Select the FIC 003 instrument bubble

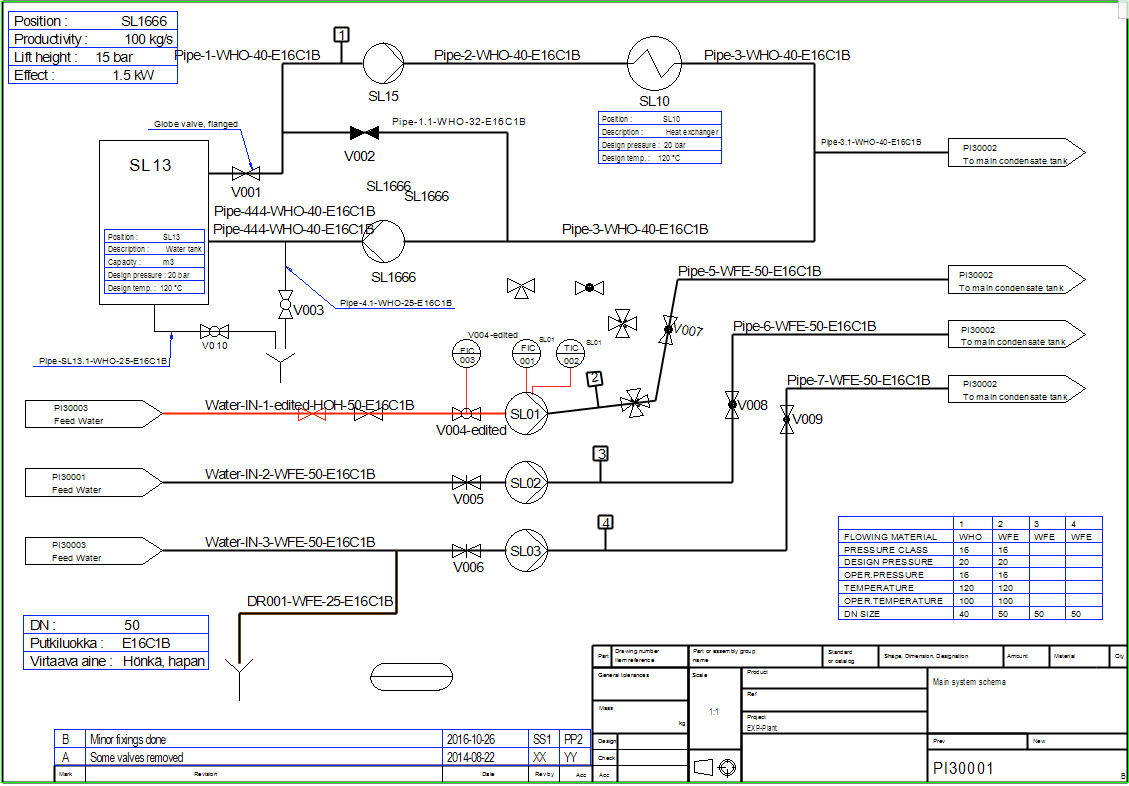click(x=467, y=354)
